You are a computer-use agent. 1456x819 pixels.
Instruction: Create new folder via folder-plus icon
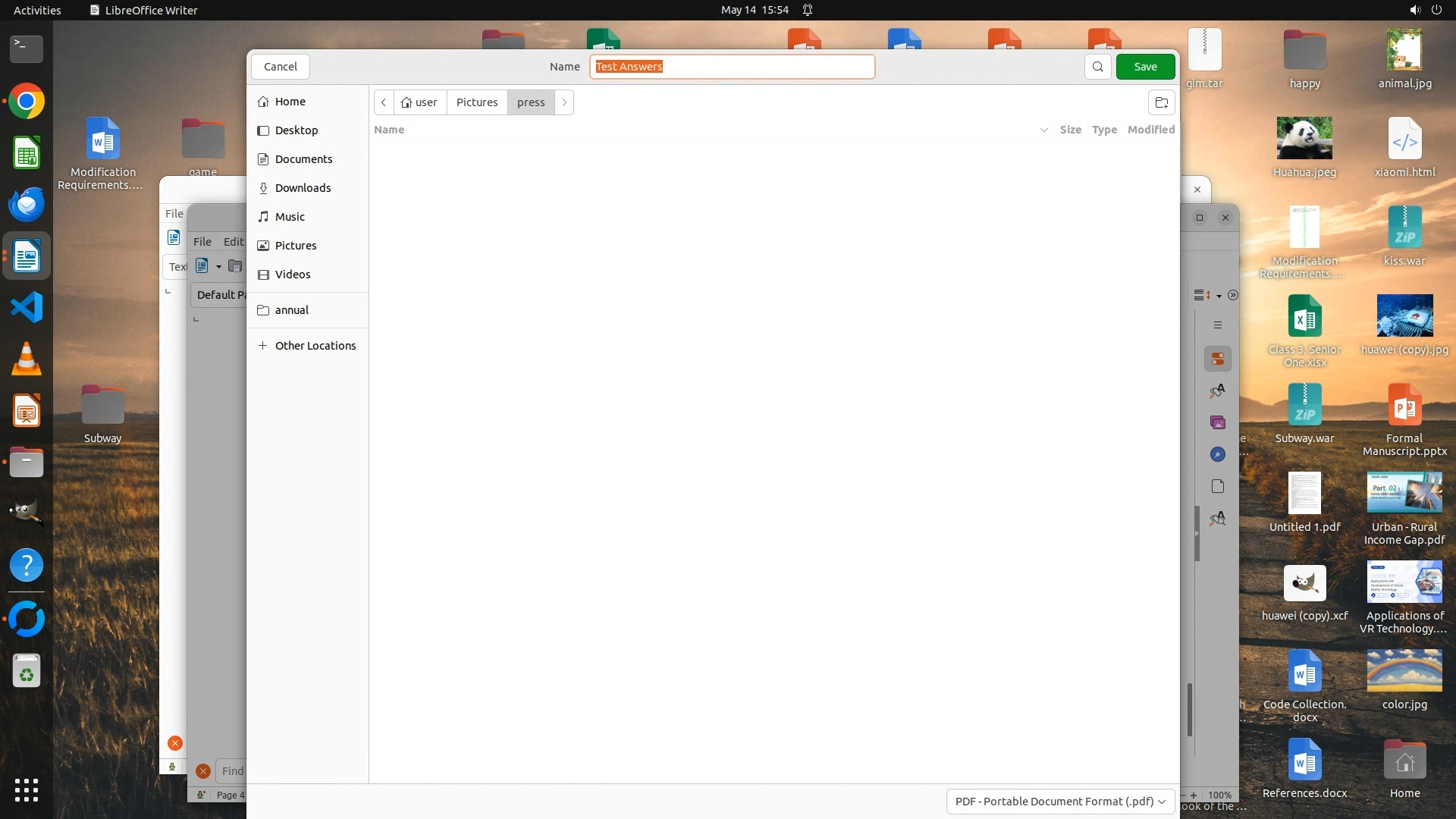pyautogui.click(x=1161, y=102)
